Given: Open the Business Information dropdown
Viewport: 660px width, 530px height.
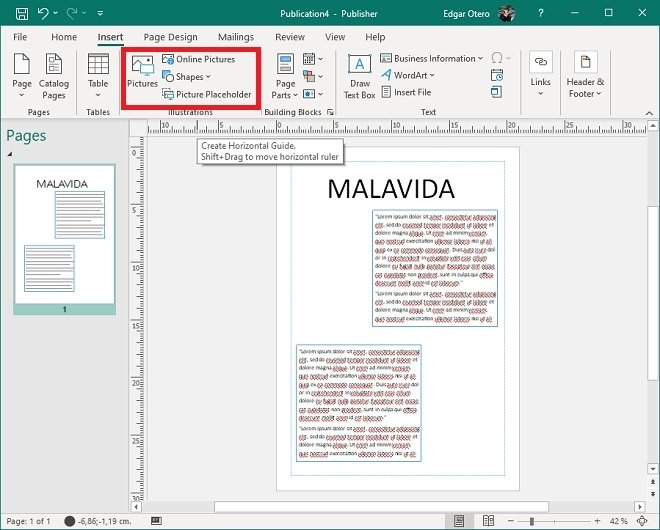Looking at the screenshot, I should point(431,59).
